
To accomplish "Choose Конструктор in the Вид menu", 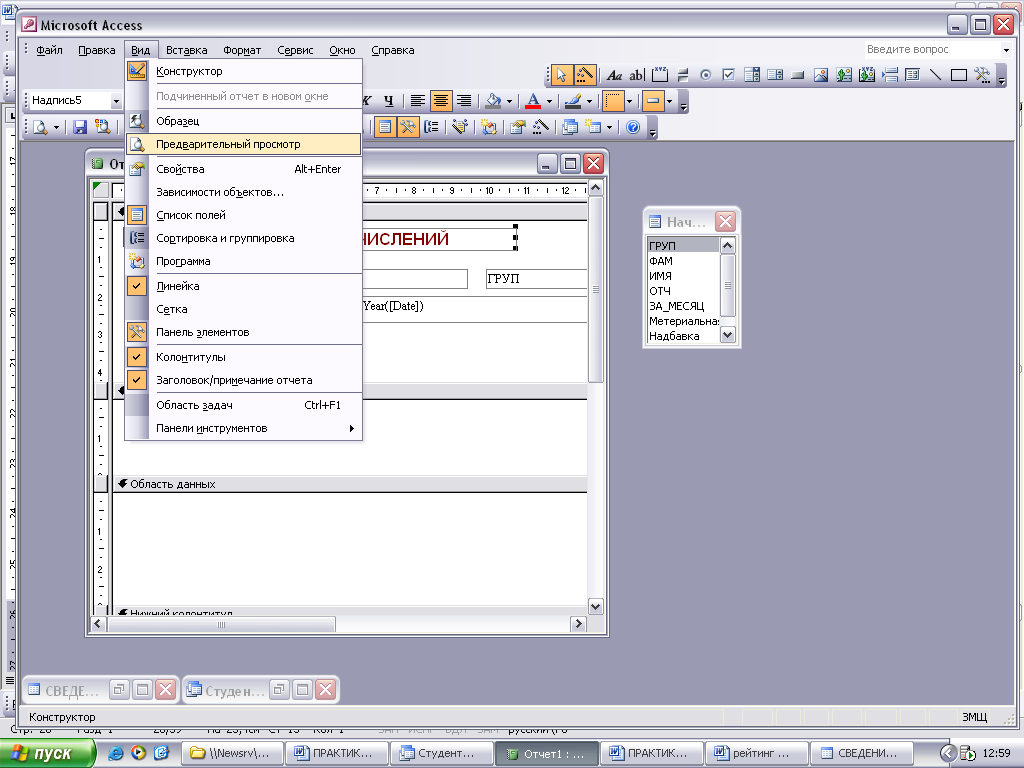I will 243,71.
